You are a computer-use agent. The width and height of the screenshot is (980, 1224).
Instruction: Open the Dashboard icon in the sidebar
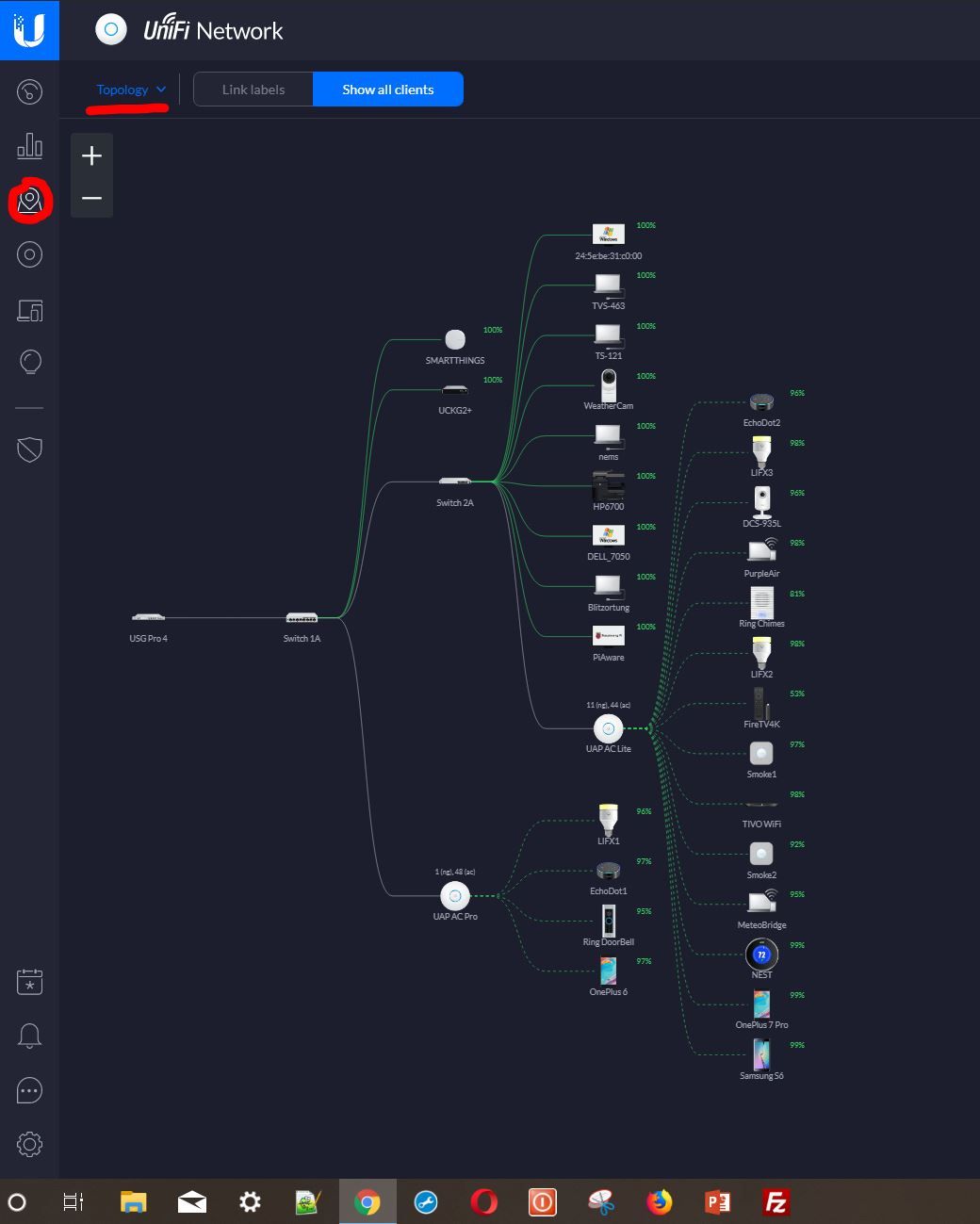pyautogui.click(x=29, y=91)
